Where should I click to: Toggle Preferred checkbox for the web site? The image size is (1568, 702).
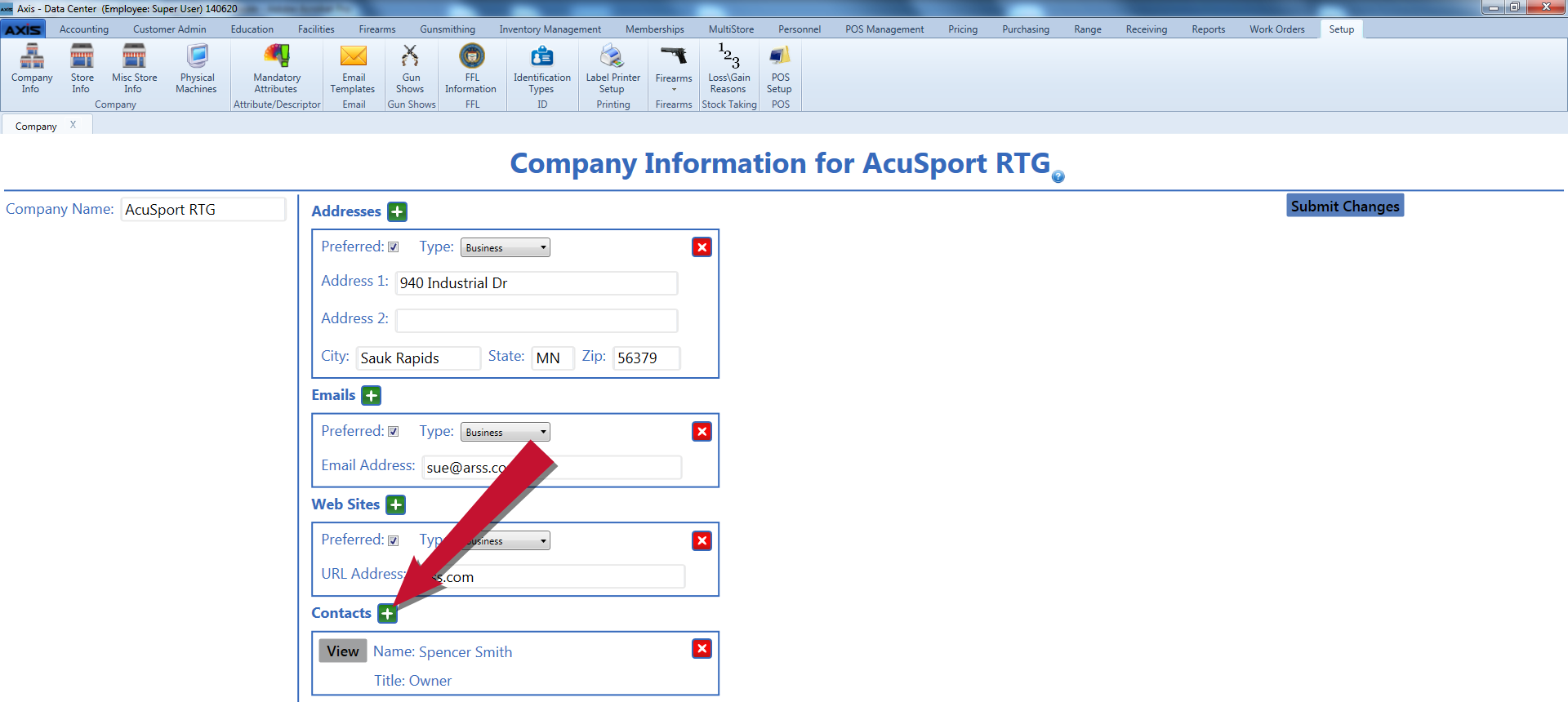[394, 540]
